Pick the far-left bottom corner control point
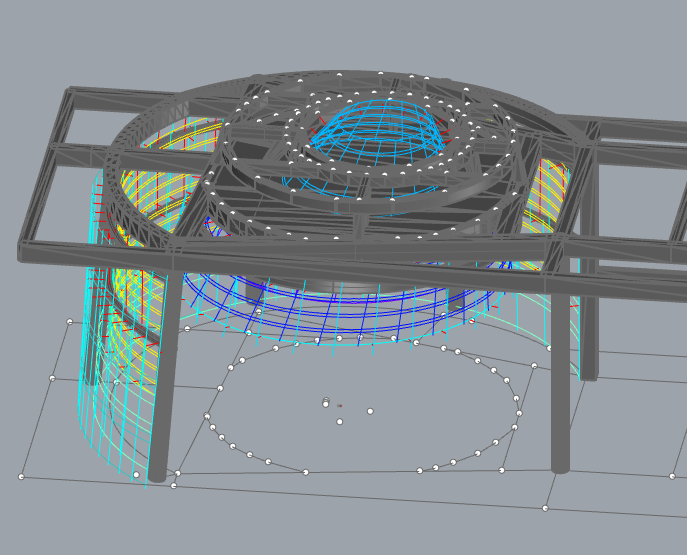Viewport: 687px width, 555px height. (21, 476)
